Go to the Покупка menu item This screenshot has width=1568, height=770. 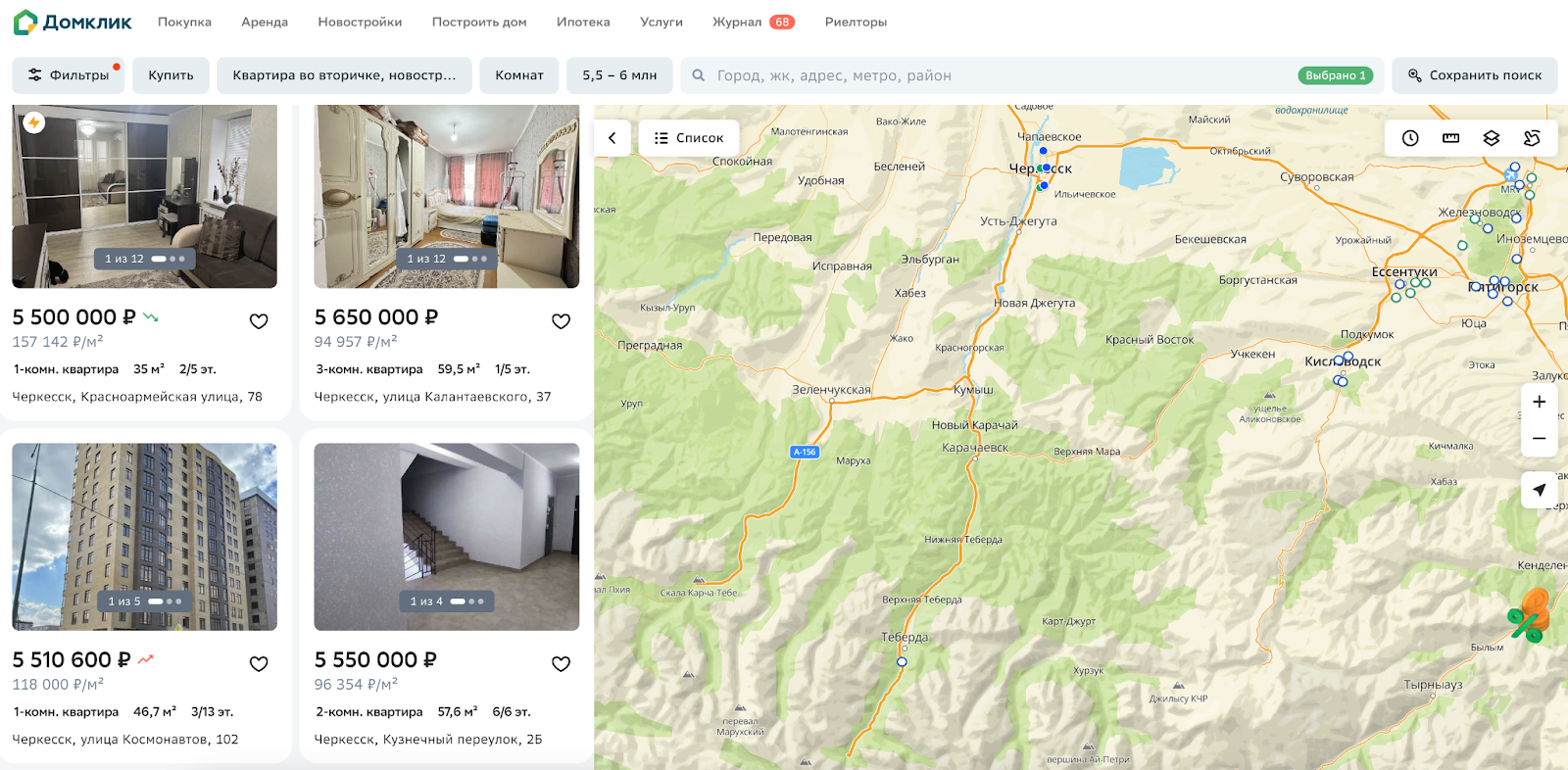184,22
